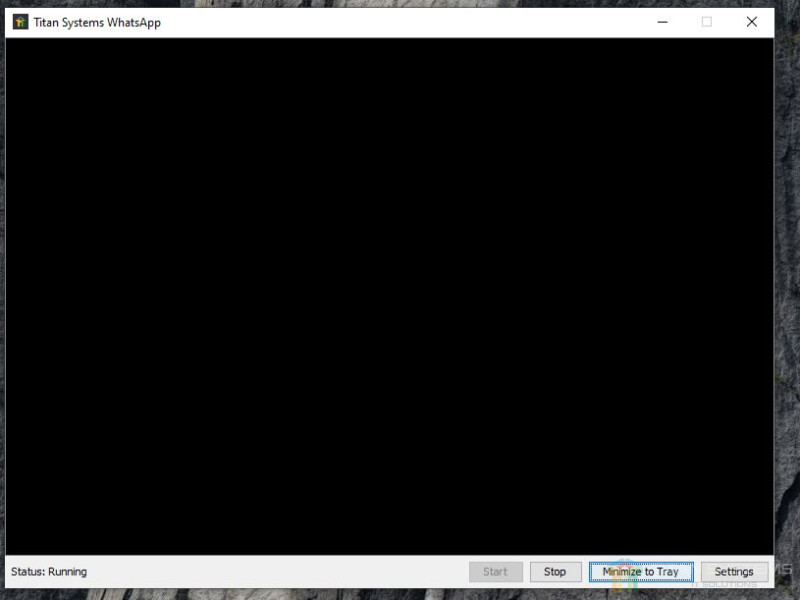Click the window title text "Titan Systems WhatsApp"
Screen dimensions: 800x600
[x=97, y=22]
